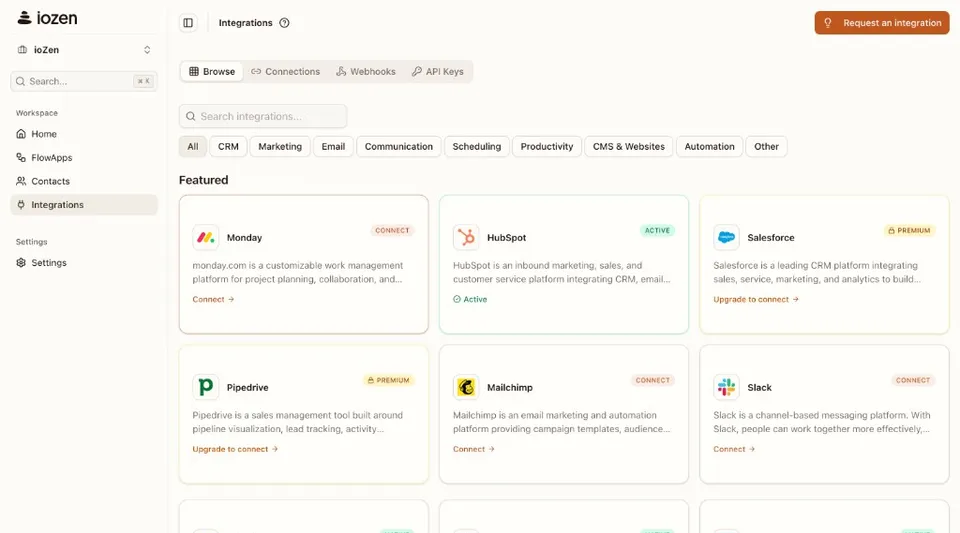Click the ACTIVE badge on HubSpot card

pyautogui.click(x=657, y=231)
